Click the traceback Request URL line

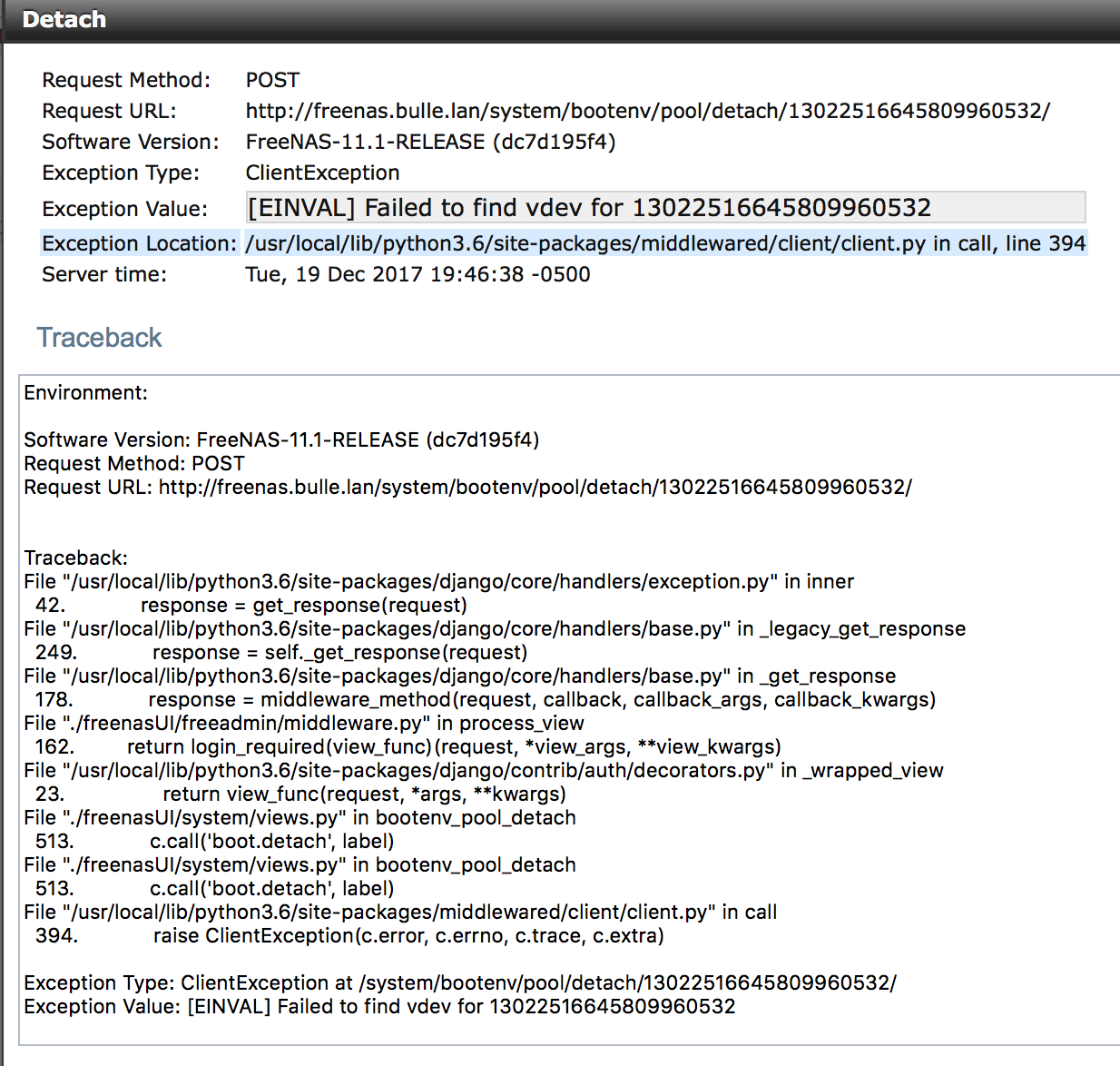467,487
